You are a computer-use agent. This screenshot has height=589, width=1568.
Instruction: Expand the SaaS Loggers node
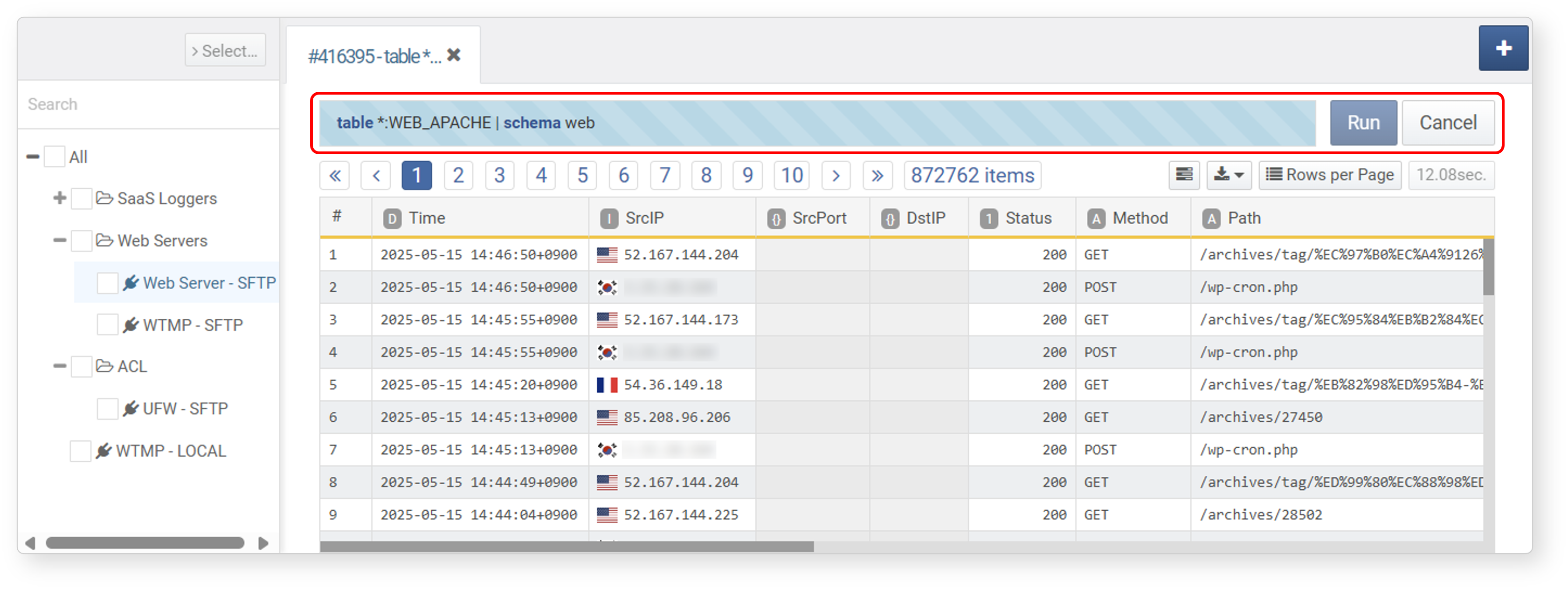click(60, 198)
